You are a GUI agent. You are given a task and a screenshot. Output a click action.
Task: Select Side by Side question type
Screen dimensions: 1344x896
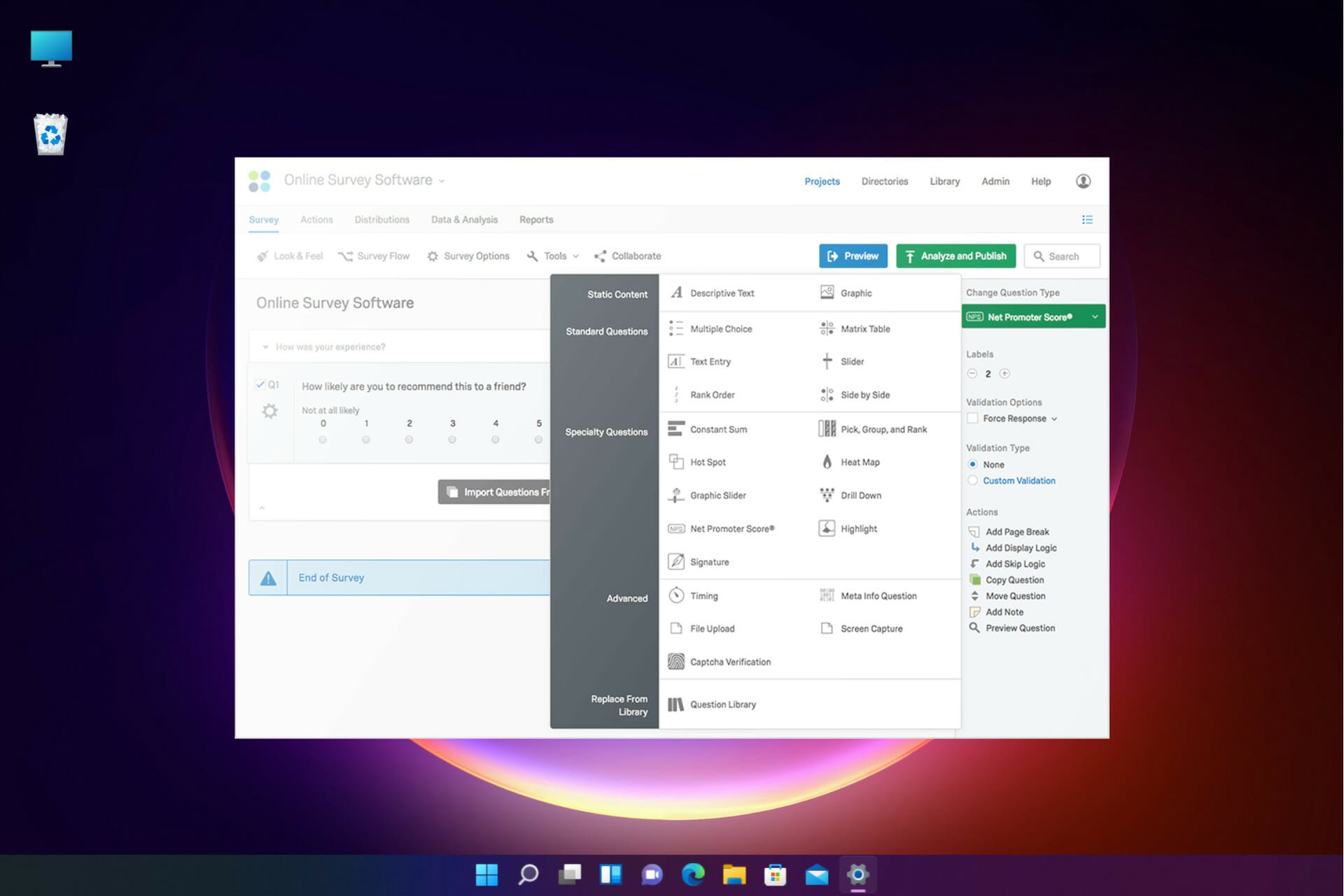coord(855,395)
